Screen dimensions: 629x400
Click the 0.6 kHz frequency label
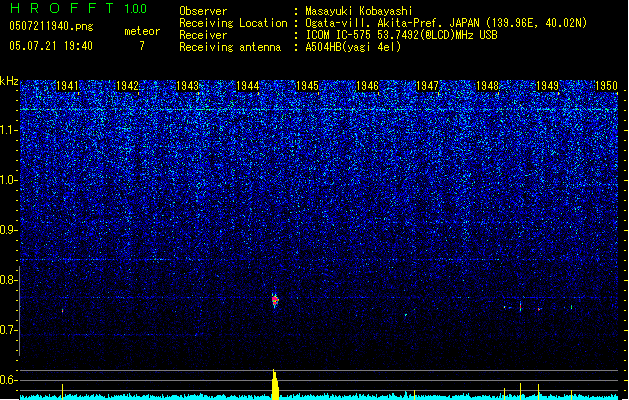[9, 380]
